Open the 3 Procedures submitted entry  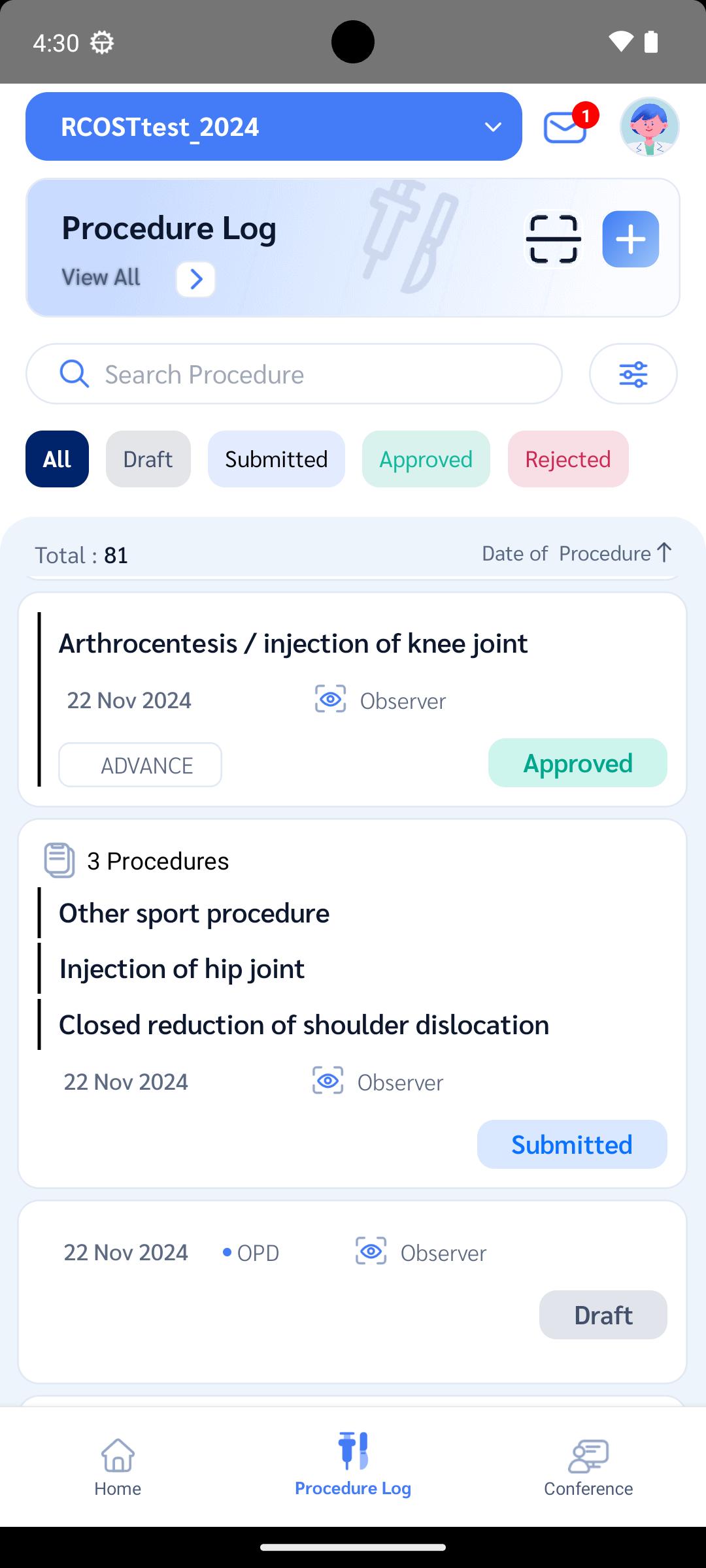(352, 1004)
